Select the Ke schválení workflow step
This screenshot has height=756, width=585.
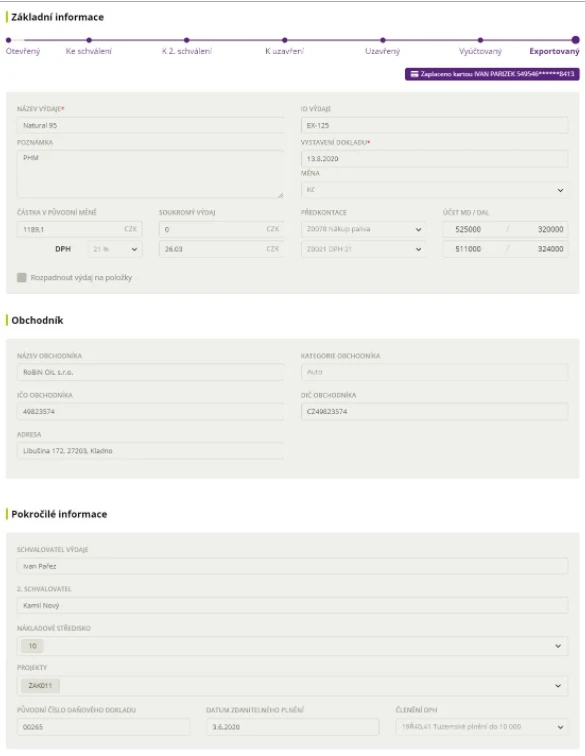tap(89, 51)
